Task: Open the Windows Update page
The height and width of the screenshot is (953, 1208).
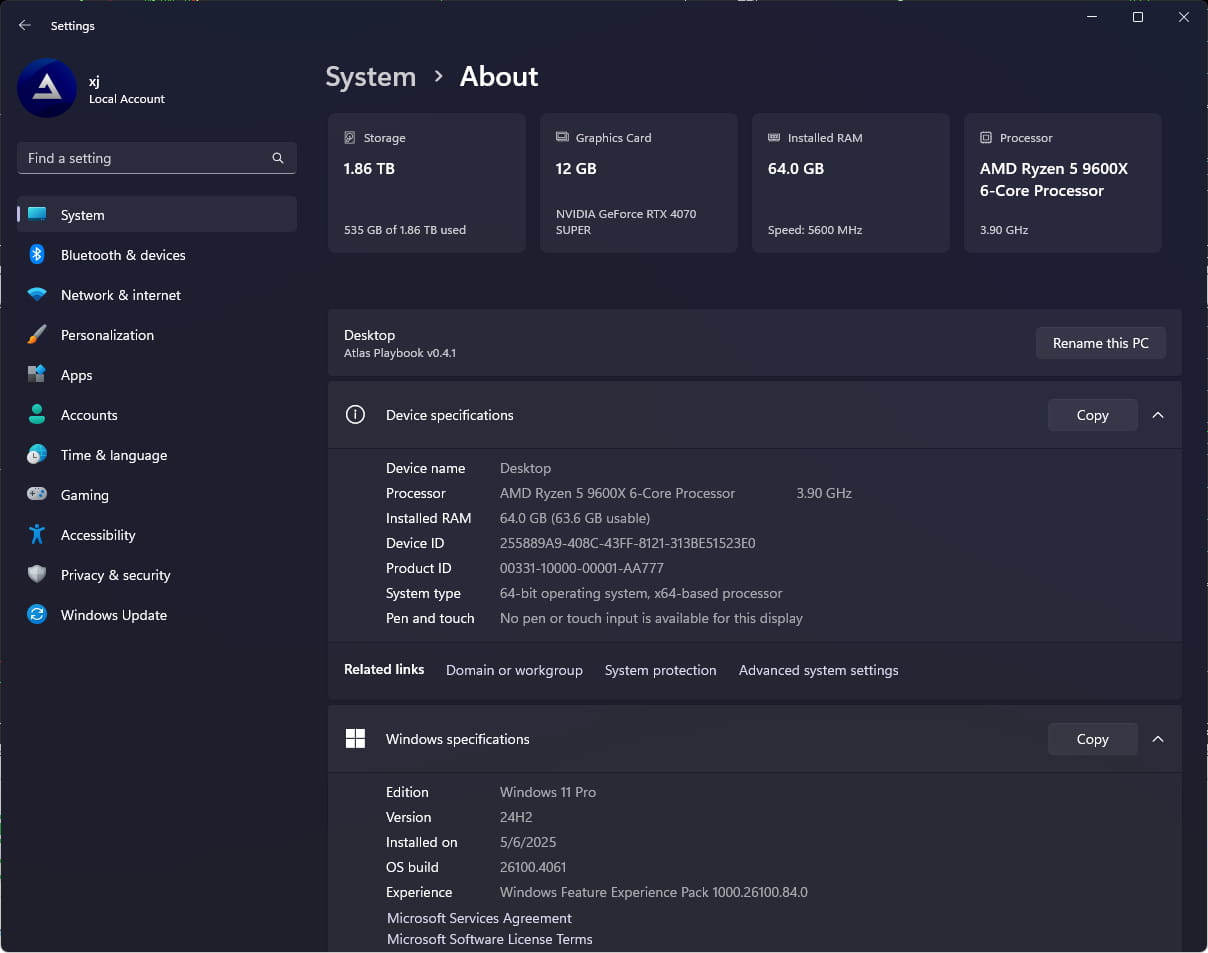Action: click(x=157, y=615)
